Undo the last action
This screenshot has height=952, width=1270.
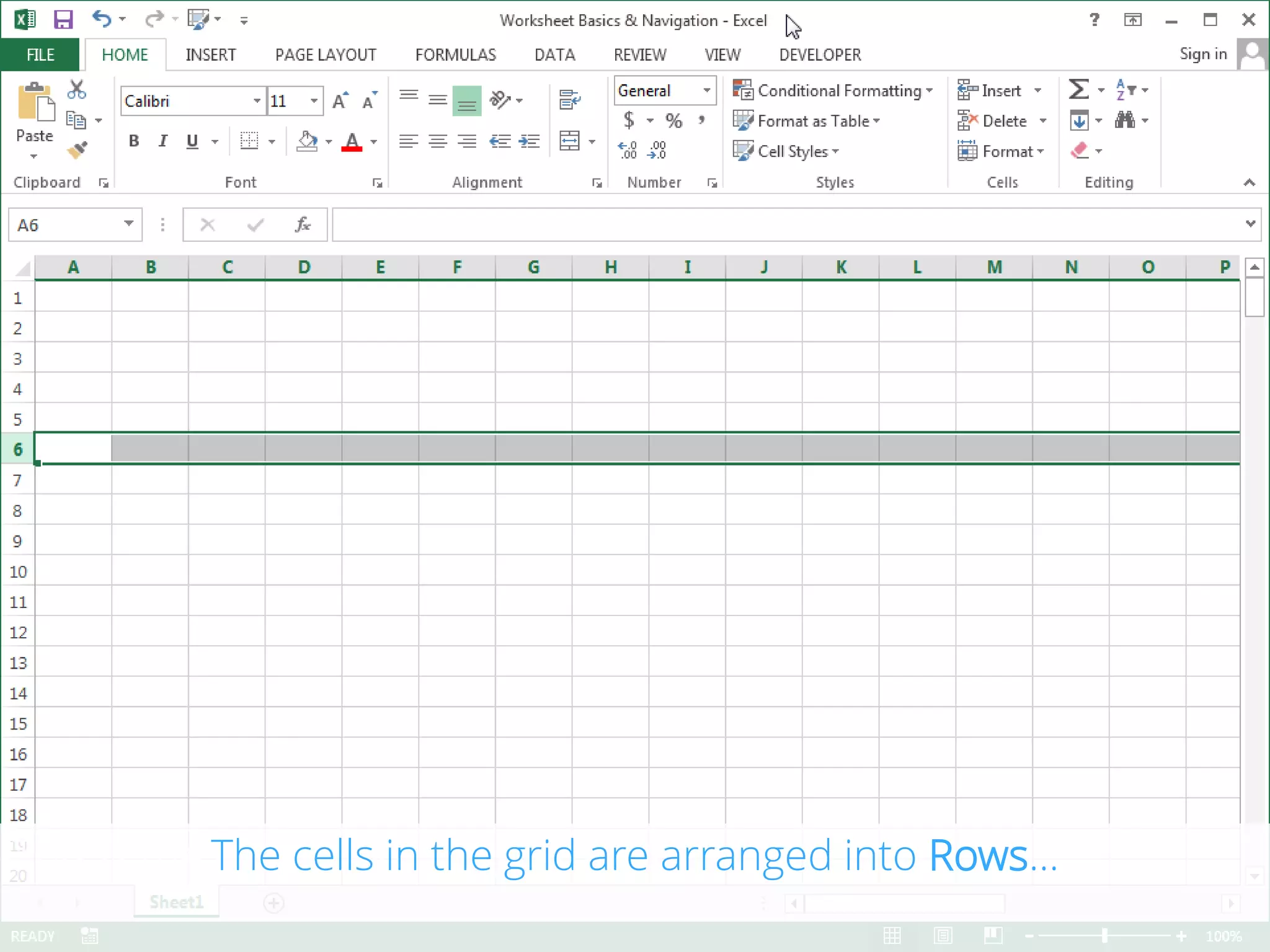coord(101,19)
